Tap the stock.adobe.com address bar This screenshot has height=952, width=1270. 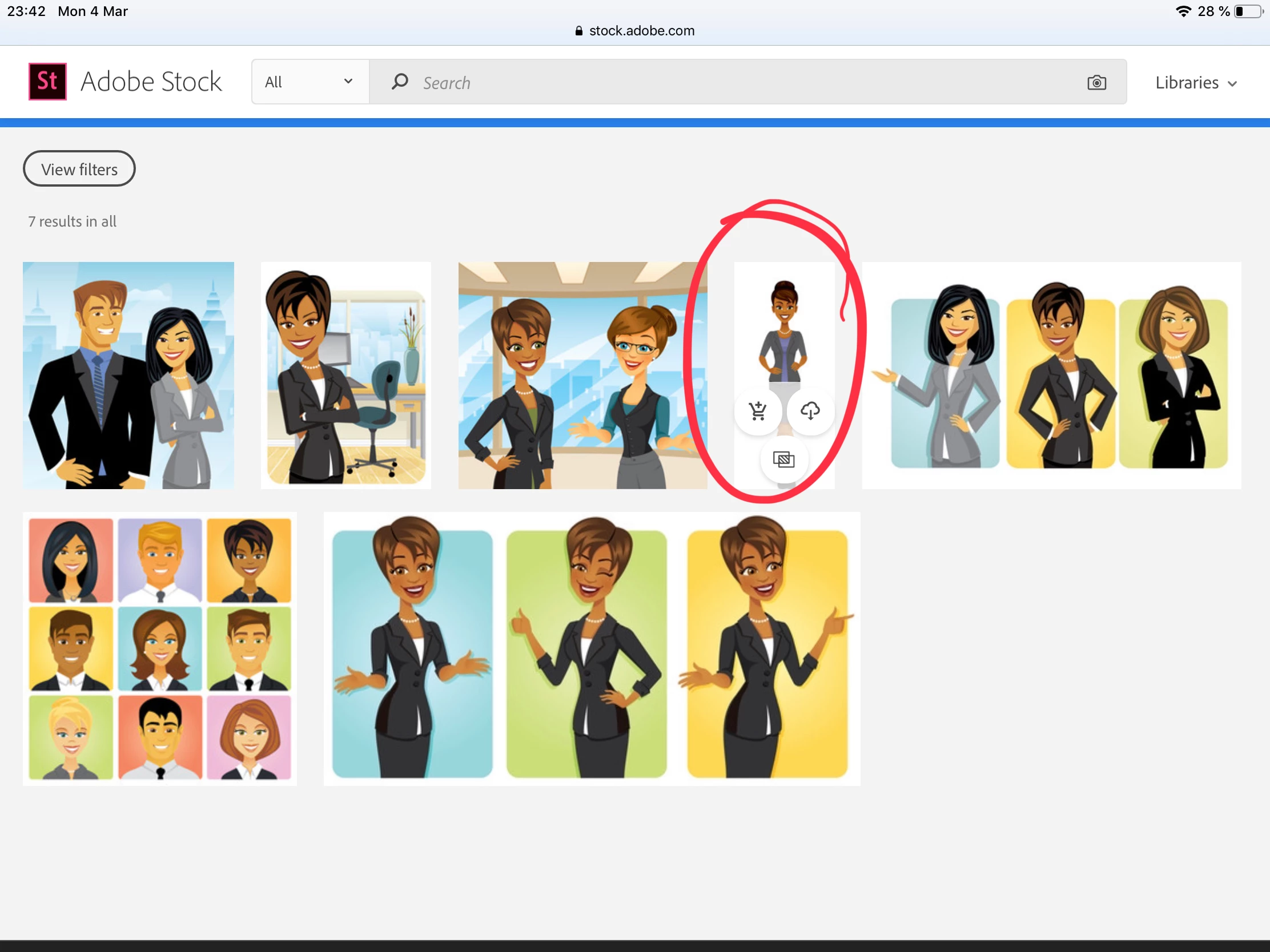(x=641, y=31)
